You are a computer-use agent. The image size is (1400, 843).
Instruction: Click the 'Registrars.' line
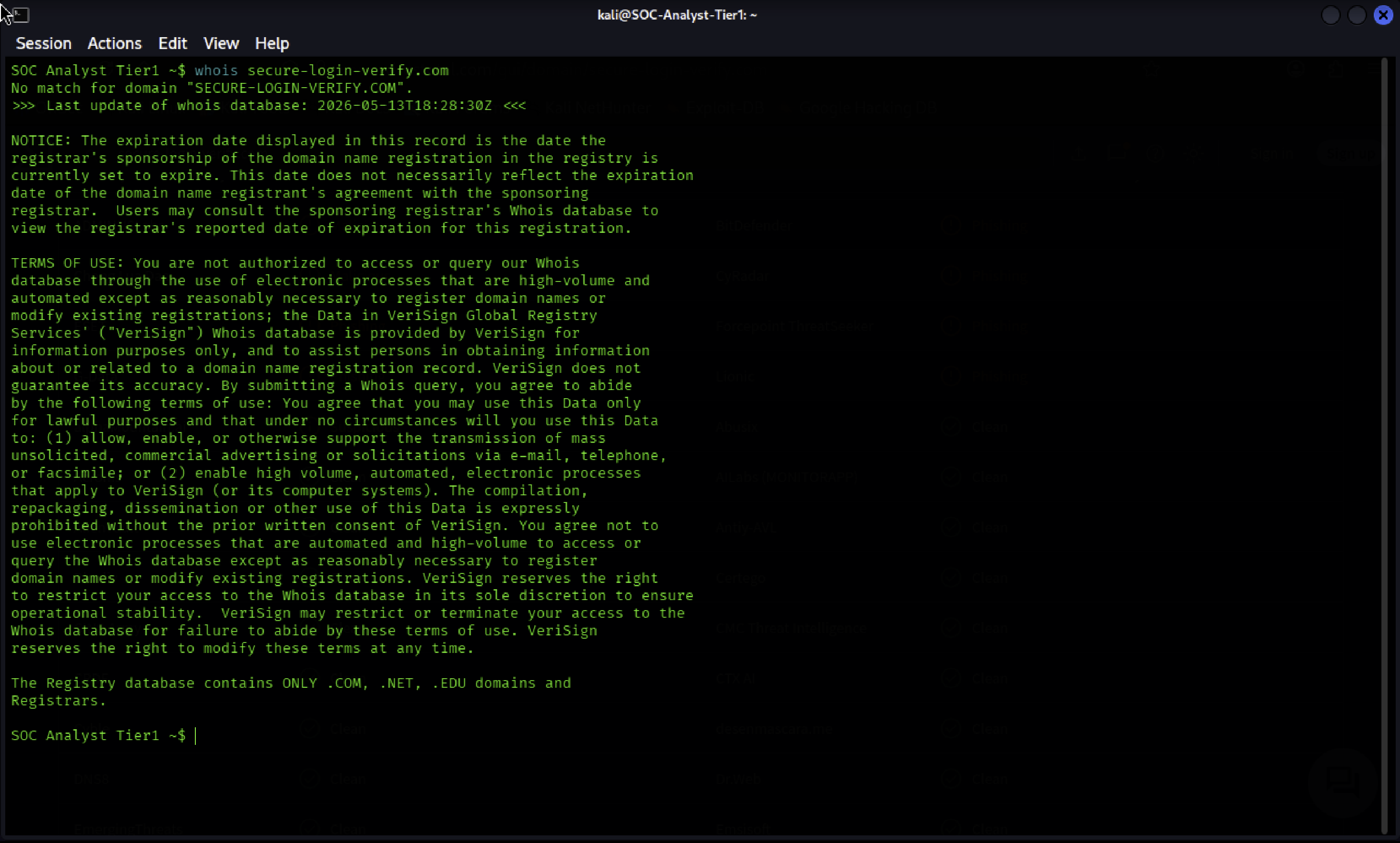59,701
